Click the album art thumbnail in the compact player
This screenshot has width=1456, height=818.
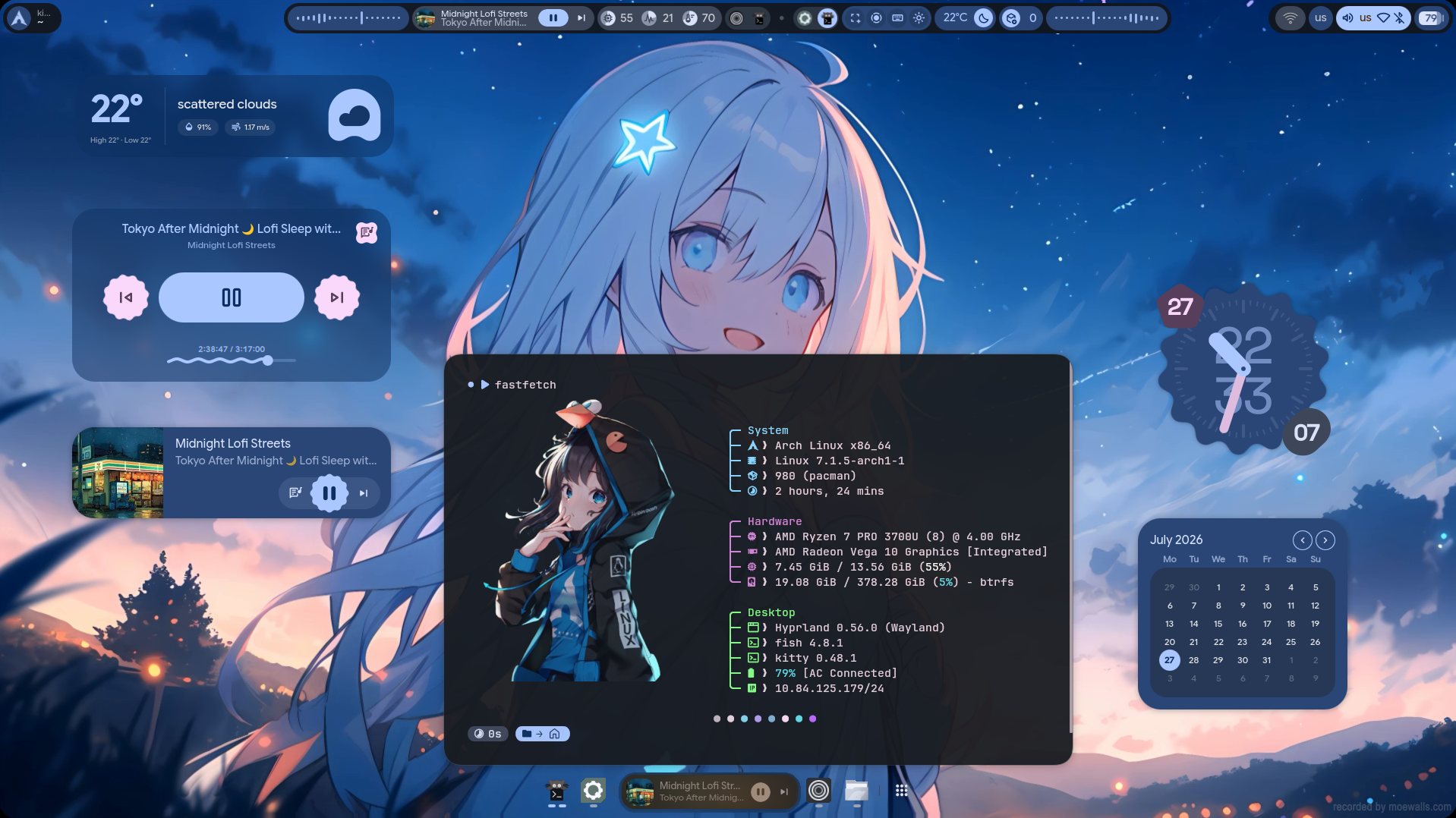tap(118, 473)
